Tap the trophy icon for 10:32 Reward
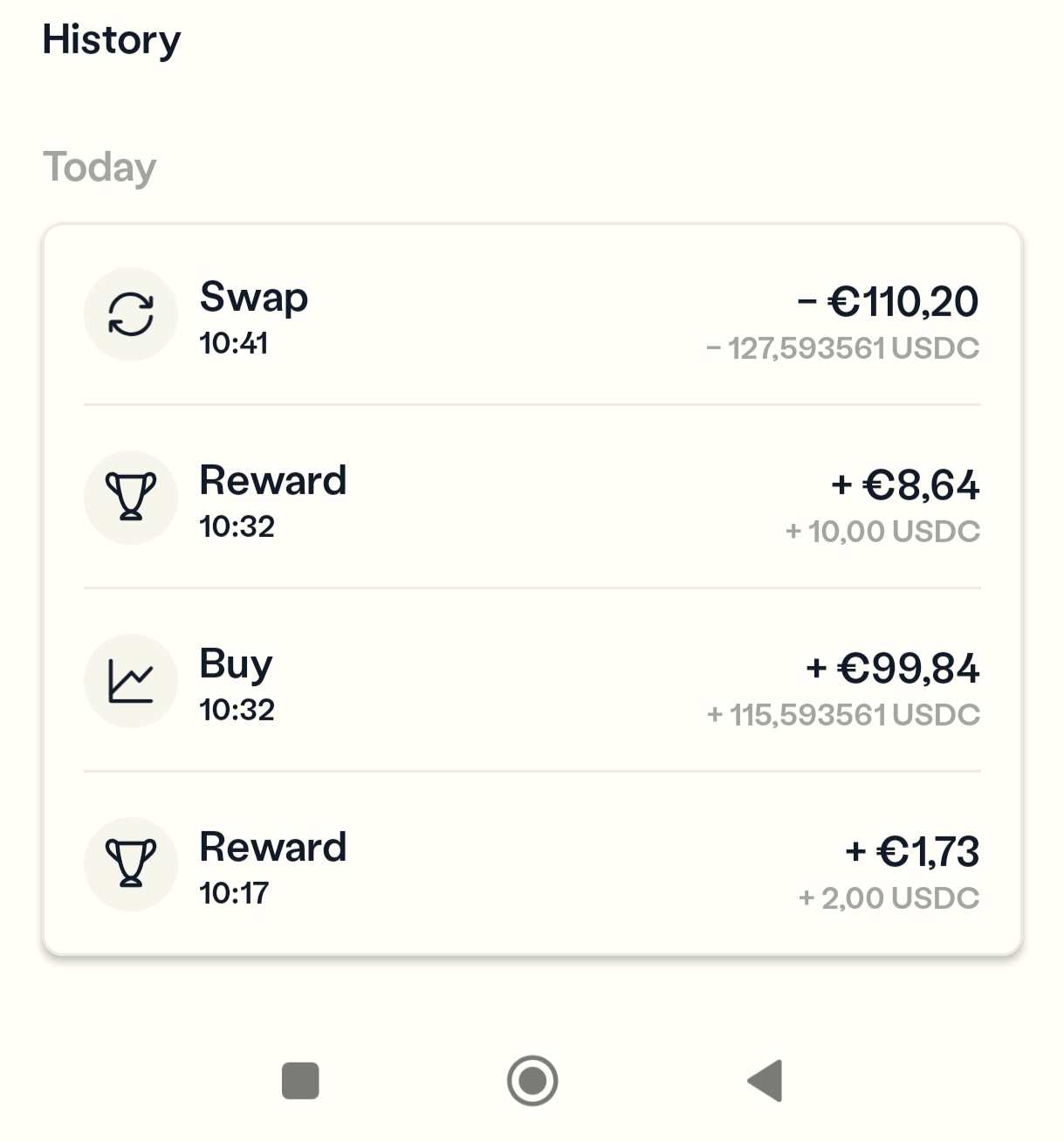Viewport: 1064px width, 1142px height. click(131, 497)
